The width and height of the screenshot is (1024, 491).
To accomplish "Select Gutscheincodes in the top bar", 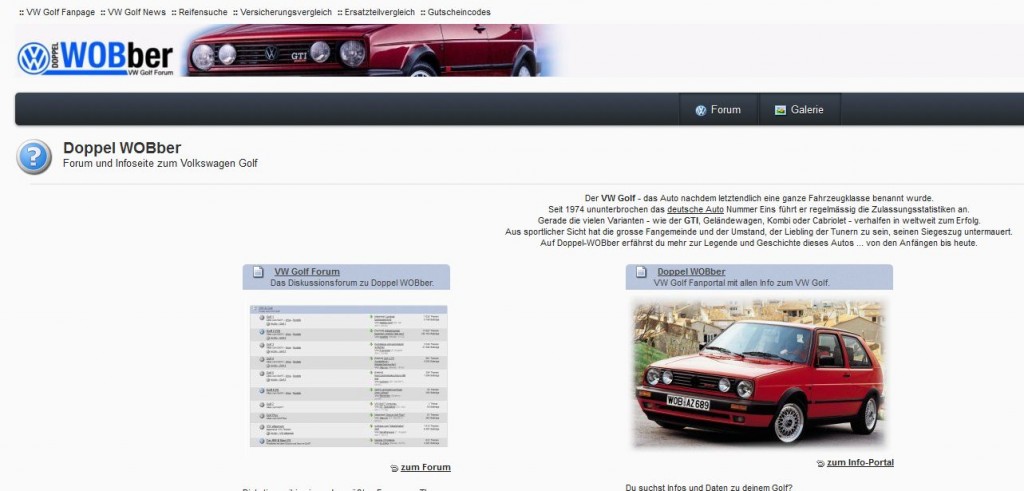I will [458, 12].
